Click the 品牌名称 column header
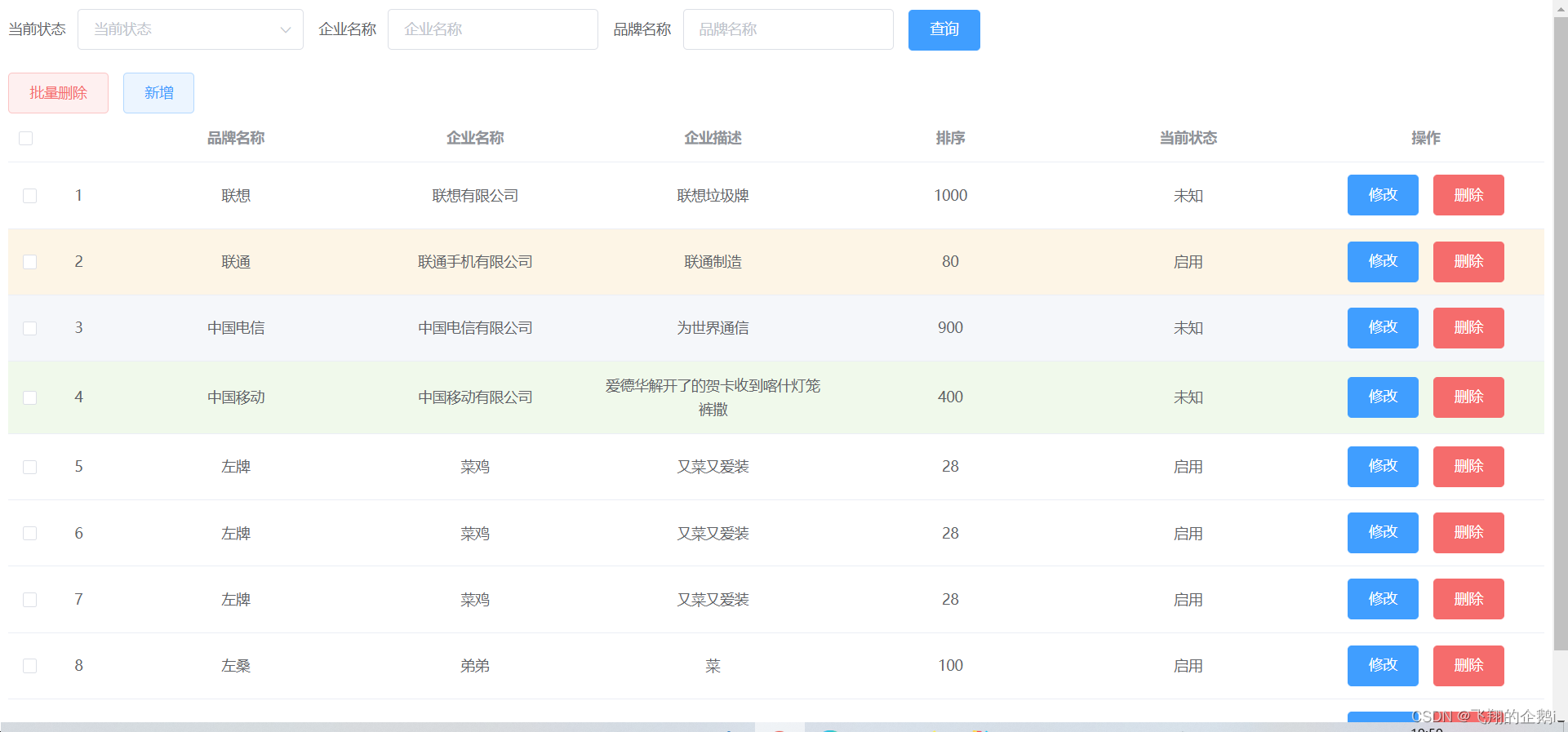 (236, 138)
